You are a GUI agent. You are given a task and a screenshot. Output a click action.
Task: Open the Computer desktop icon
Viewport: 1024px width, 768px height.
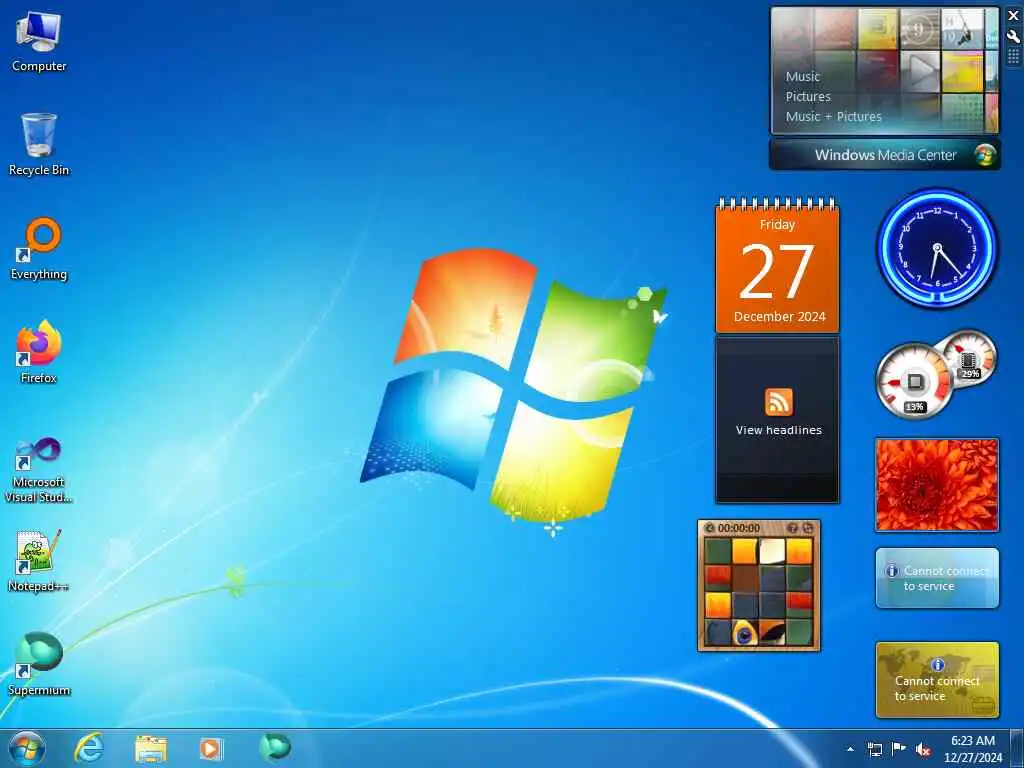(39, 41)
